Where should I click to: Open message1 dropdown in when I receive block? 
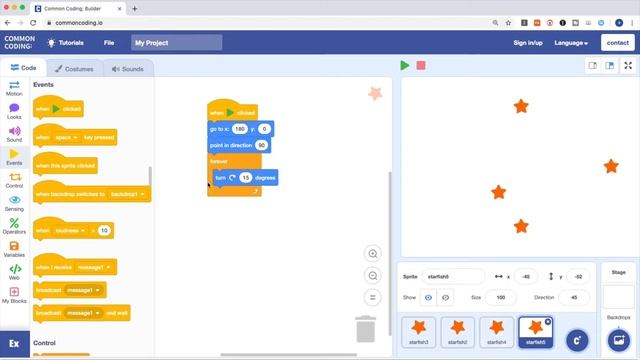point(94,267)
